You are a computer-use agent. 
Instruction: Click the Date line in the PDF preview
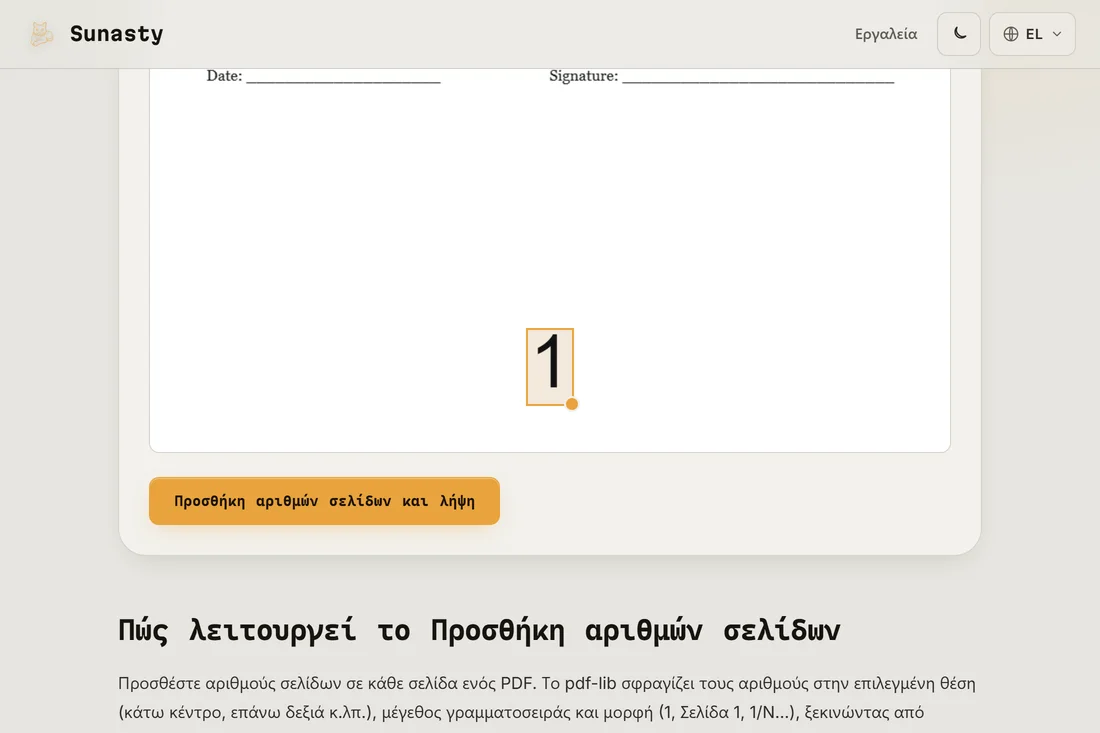(x=323, y=76)
